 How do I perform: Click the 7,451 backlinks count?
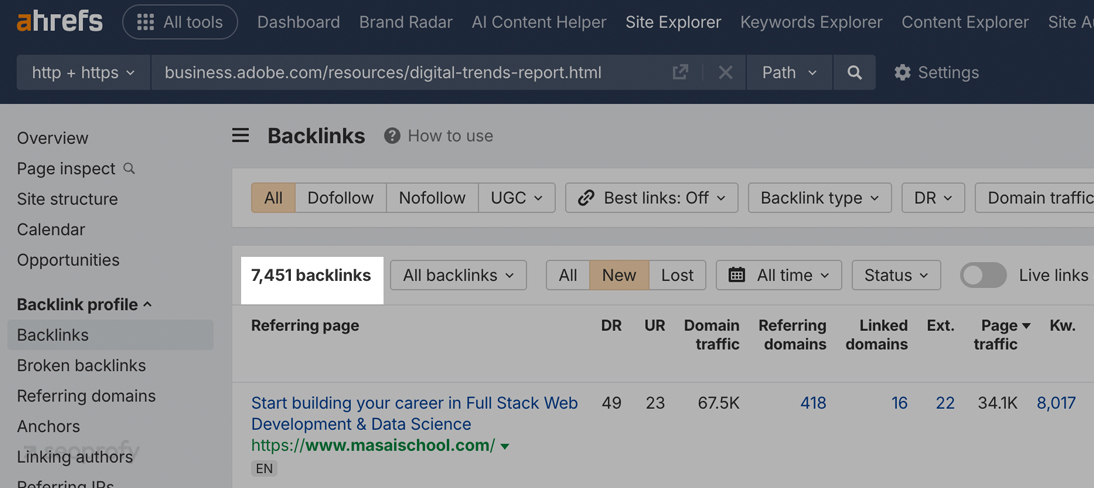311,275
